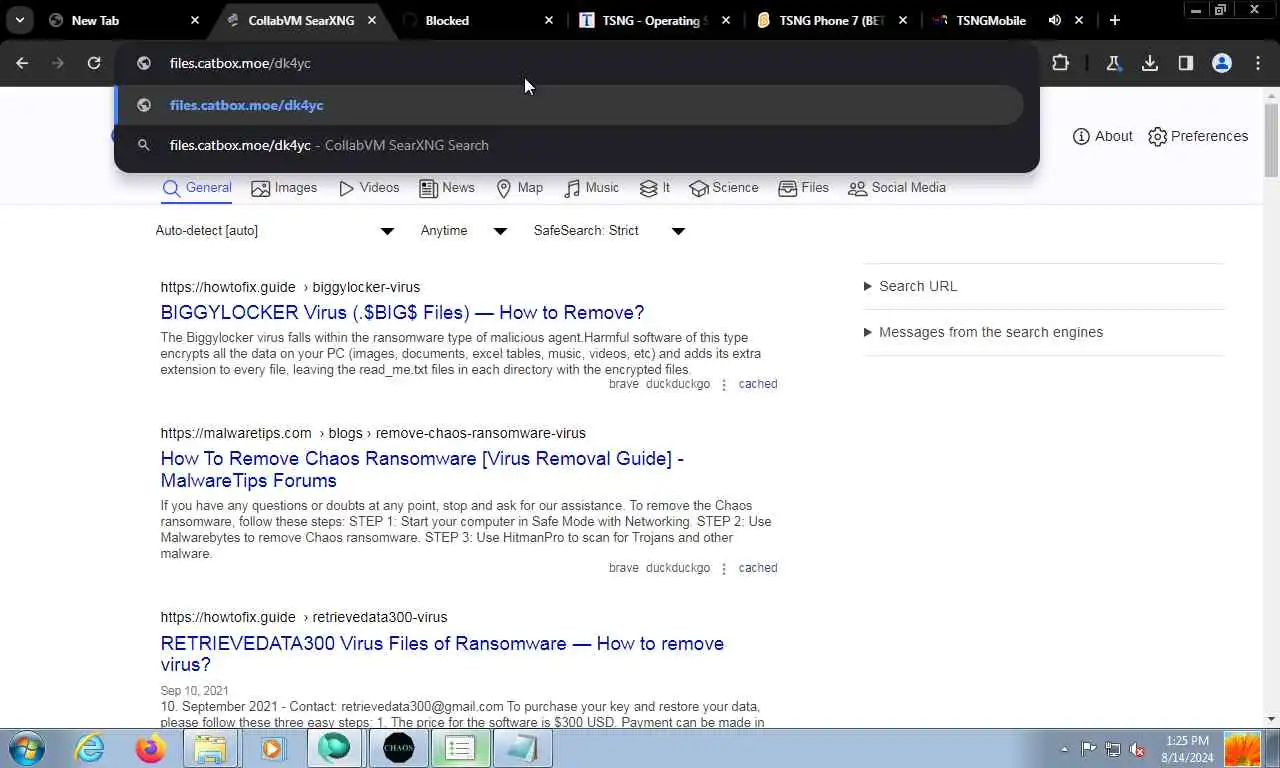The width and height of the screenshot is (1280, 768).
Task: Open the tab search chevron button
Action: [20, 20]
